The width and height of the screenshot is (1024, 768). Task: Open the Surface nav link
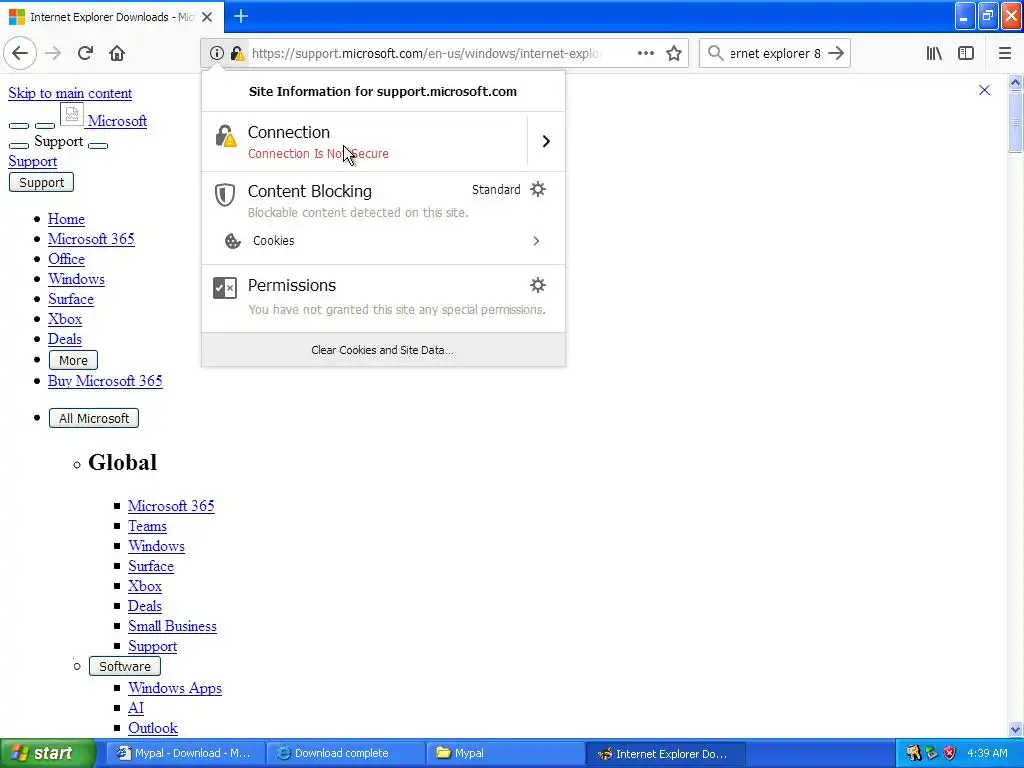[71, 299]
